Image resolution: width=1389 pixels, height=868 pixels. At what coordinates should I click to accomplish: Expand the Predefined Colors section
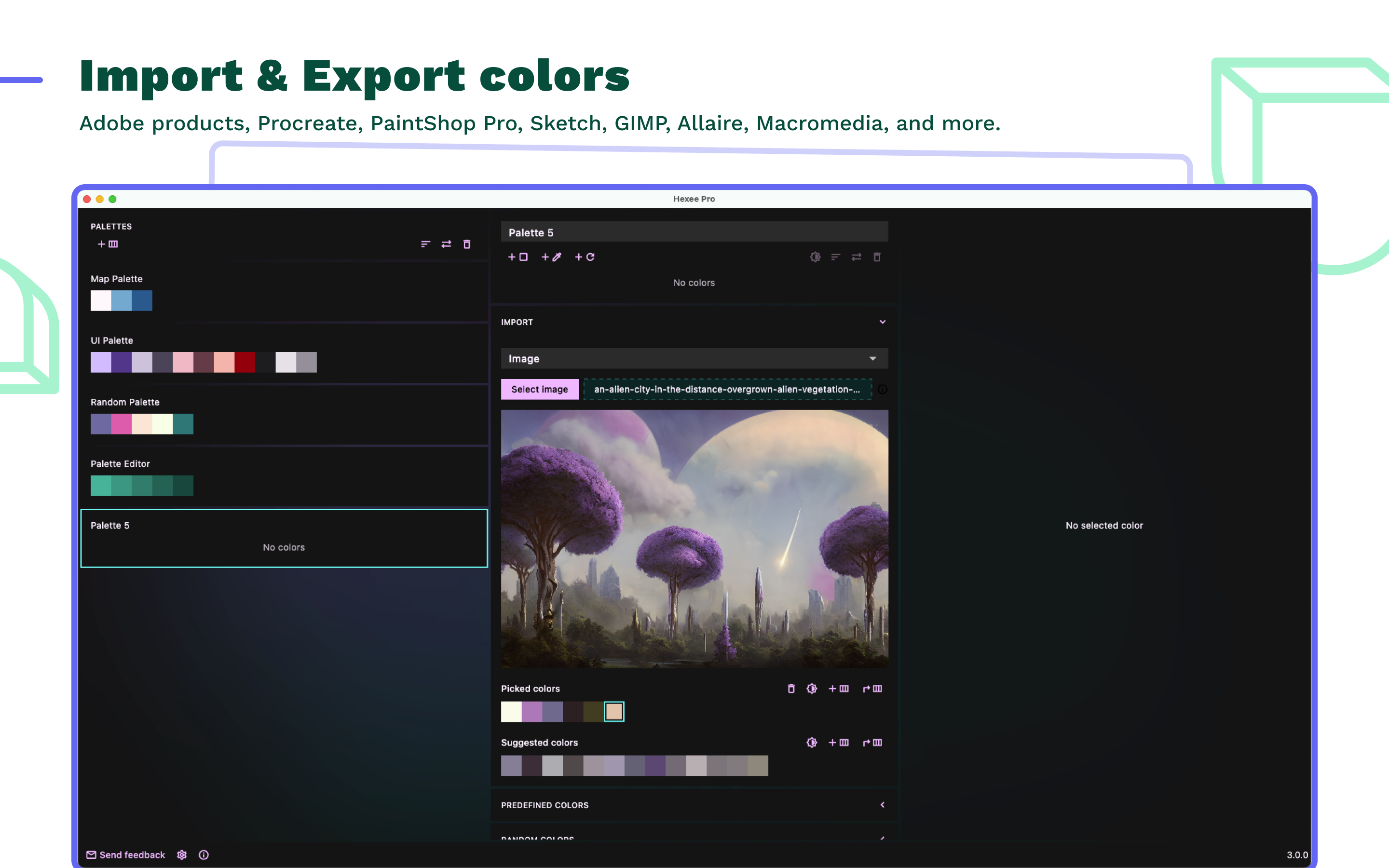(x=883, y=805)
